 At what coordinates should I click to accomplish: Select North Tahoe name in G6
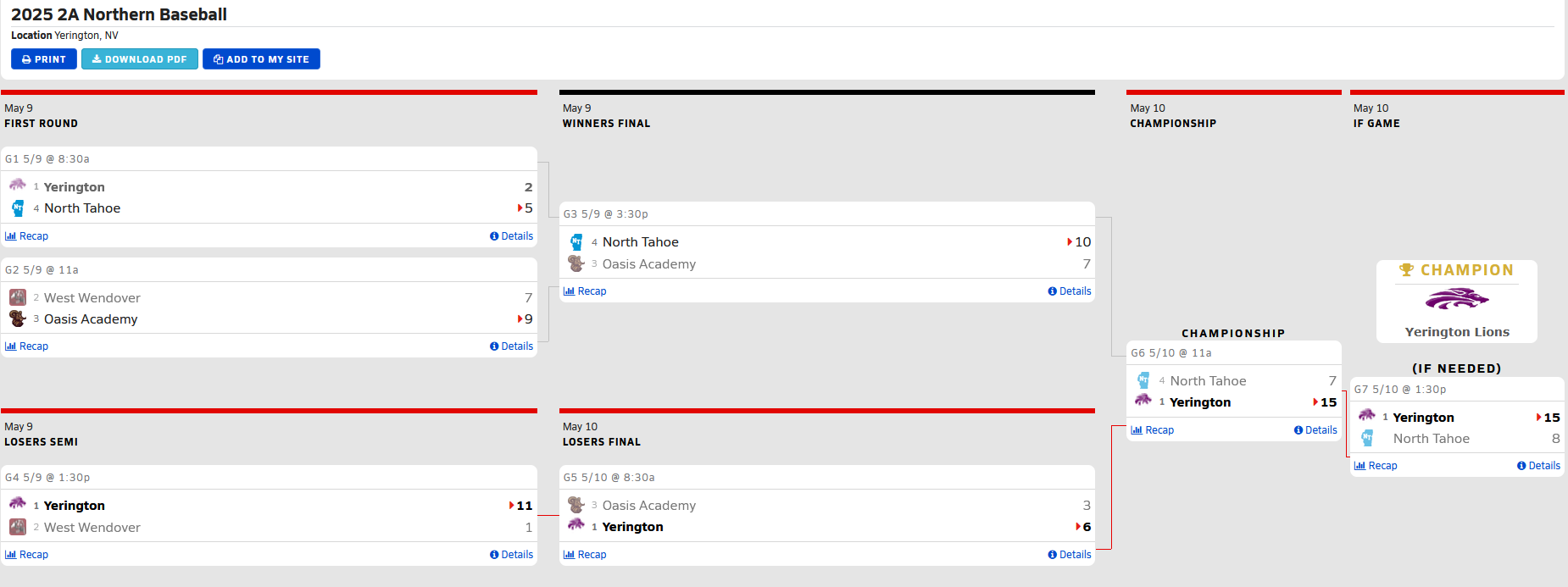coord(1209,381)
